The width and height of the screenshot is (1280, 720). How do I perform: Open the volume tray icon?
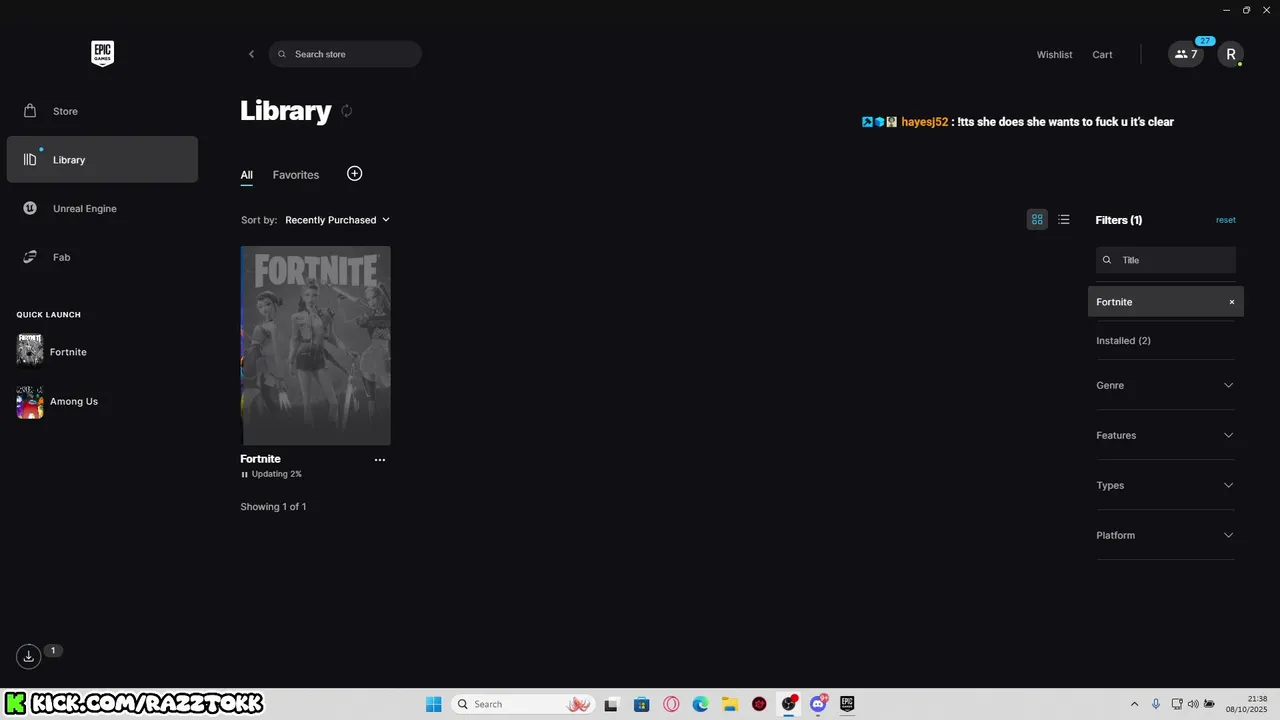click(x=1193, y=704)
